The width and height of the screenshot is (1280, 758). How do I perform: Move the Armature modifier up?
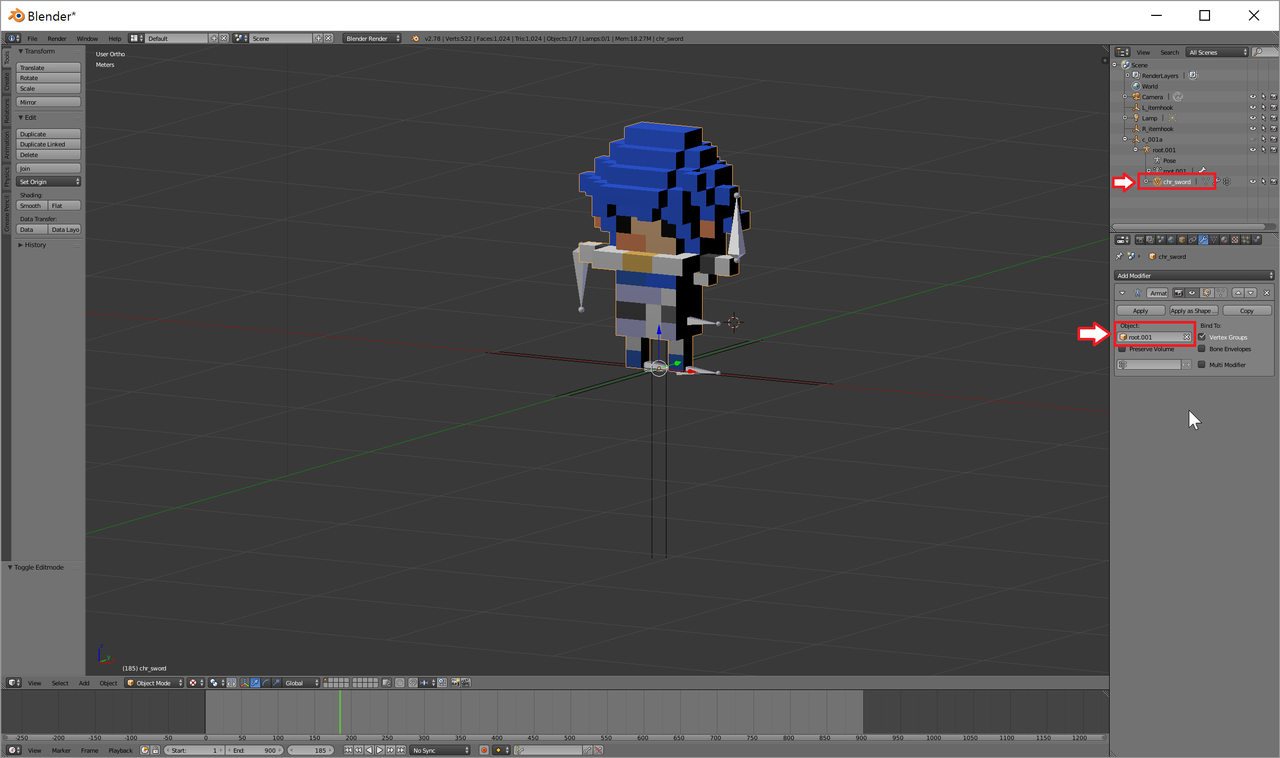1238,293
